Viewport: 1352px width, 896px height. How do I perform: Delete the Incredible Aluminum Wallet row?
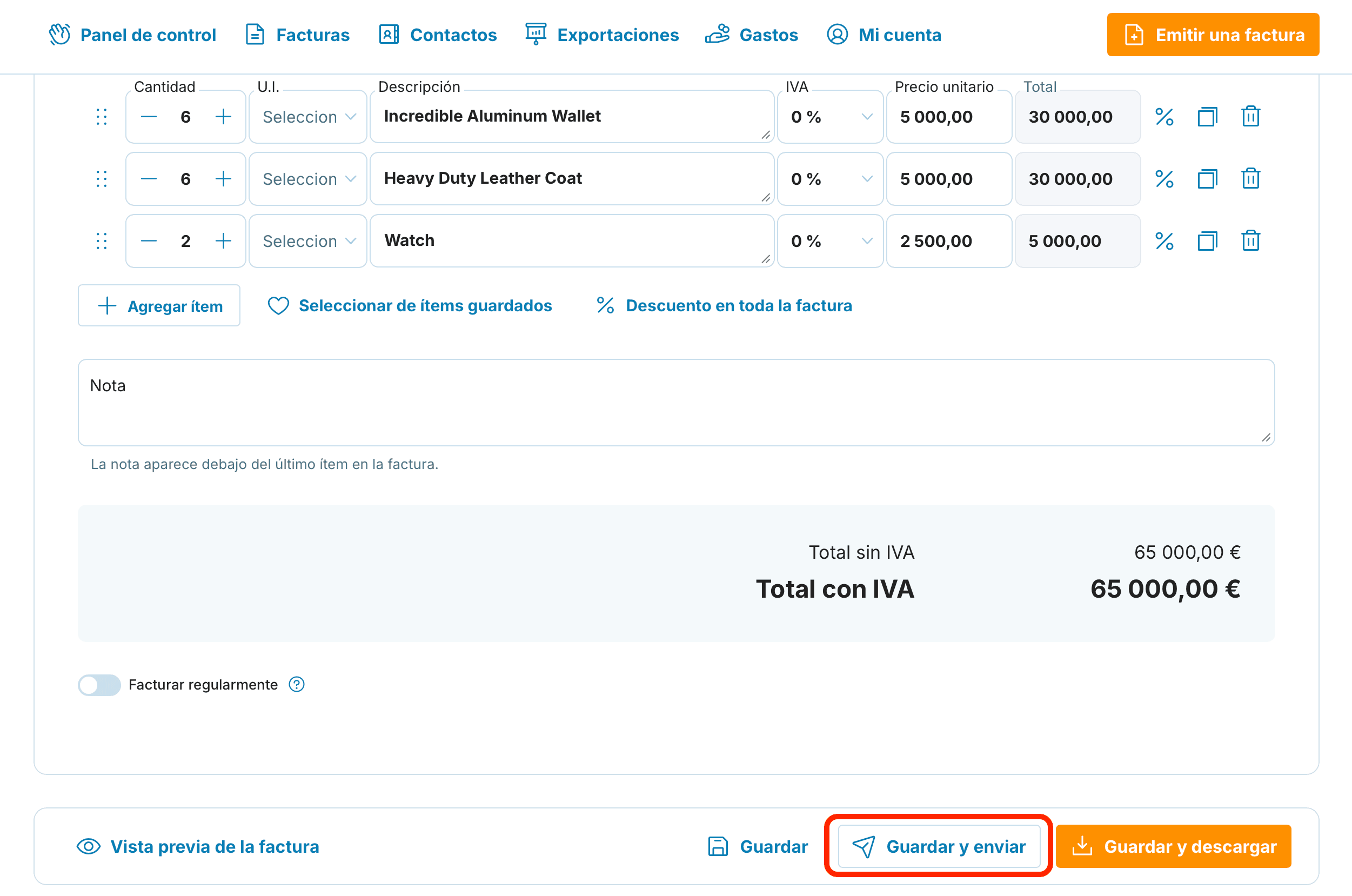pyautogui.click(x=1251, y=117)
